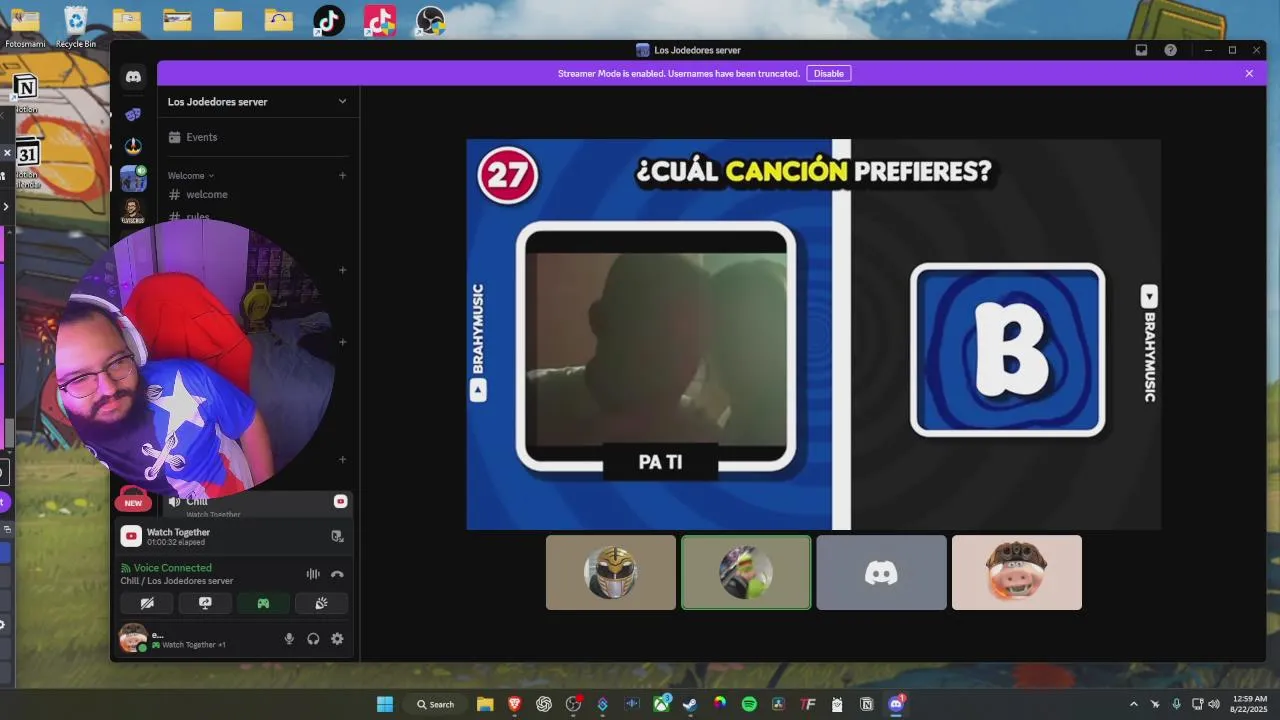Image resolution: width=1280 pixels, height=720 pixels.
Task: Open the active voice server icon
Action: click(133, 178)
